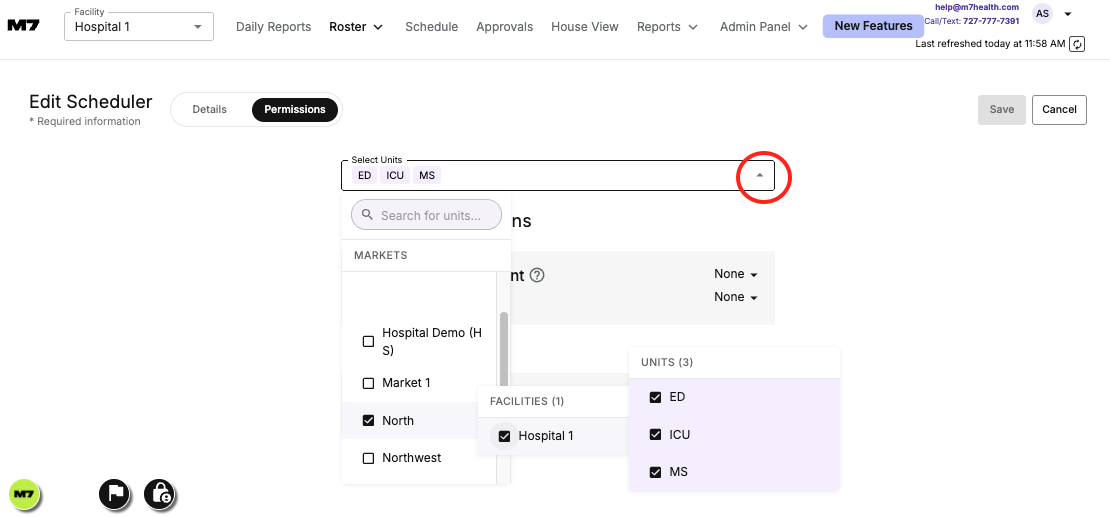Viewport: 1110px width, 517px height.
Task: Click the lock floating icon
Action: [x=160, y=493]
